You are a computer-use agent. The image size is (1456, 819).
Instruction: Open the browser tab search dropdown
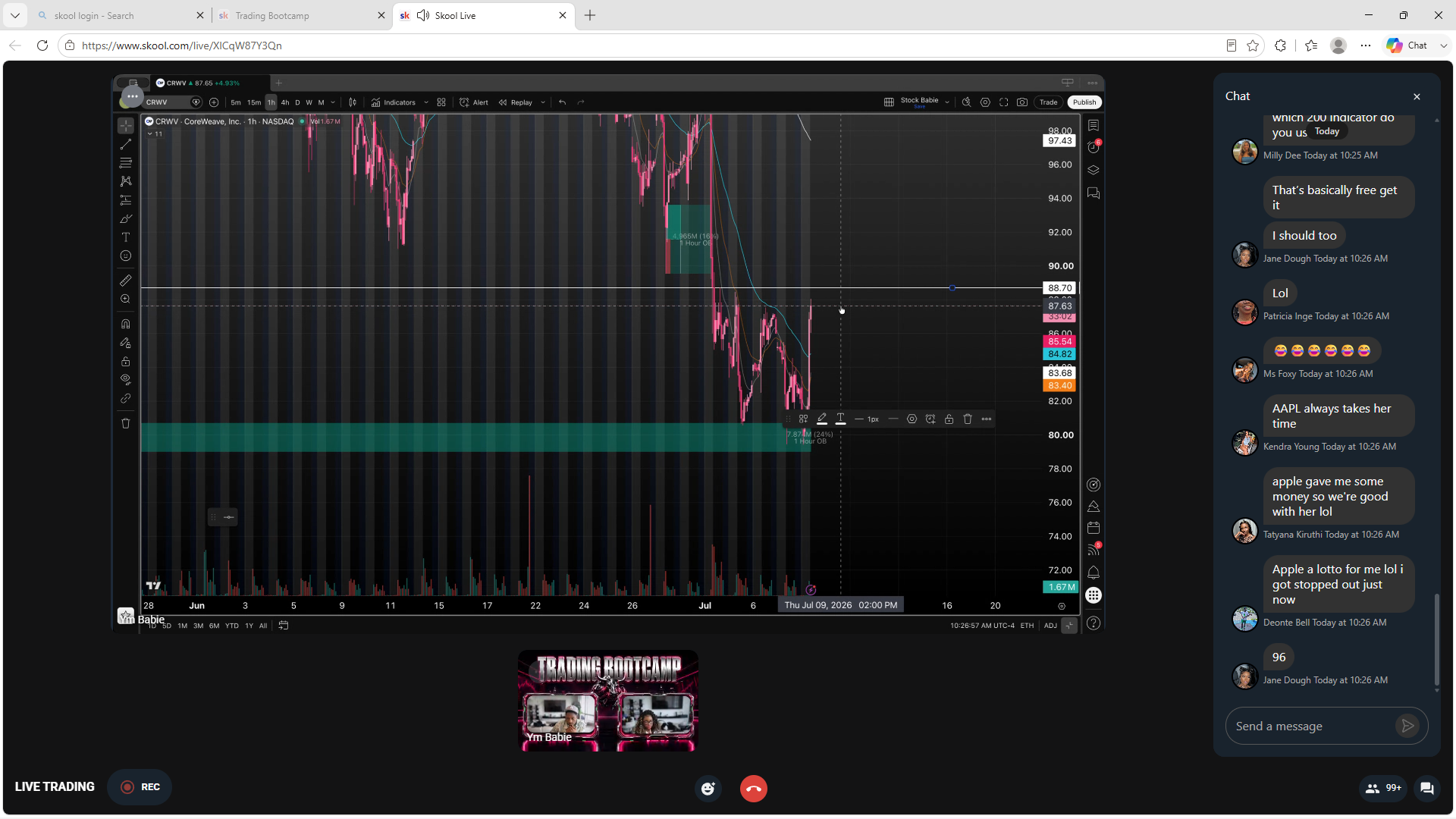click(14, 15)
